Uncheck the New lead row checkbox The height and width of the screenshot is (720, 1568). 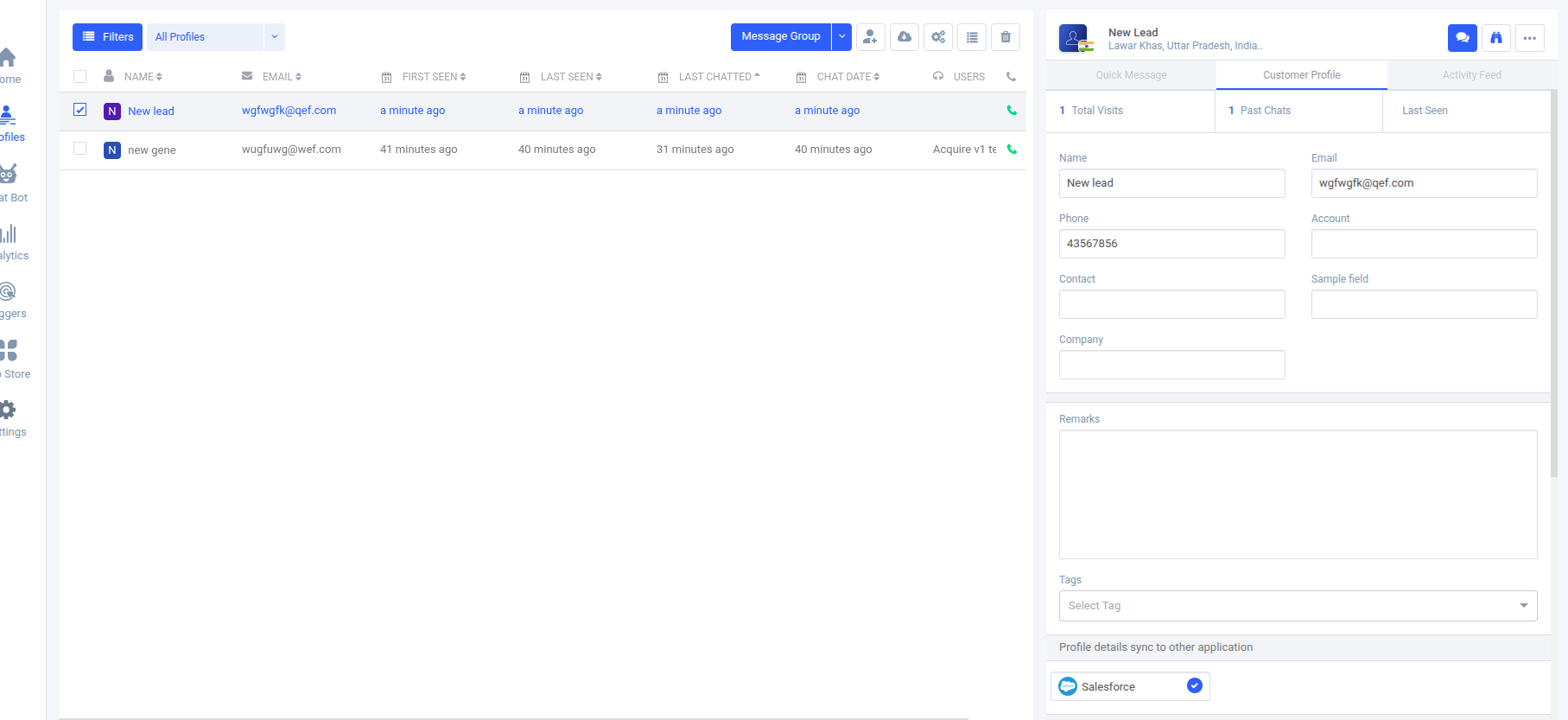80,110
